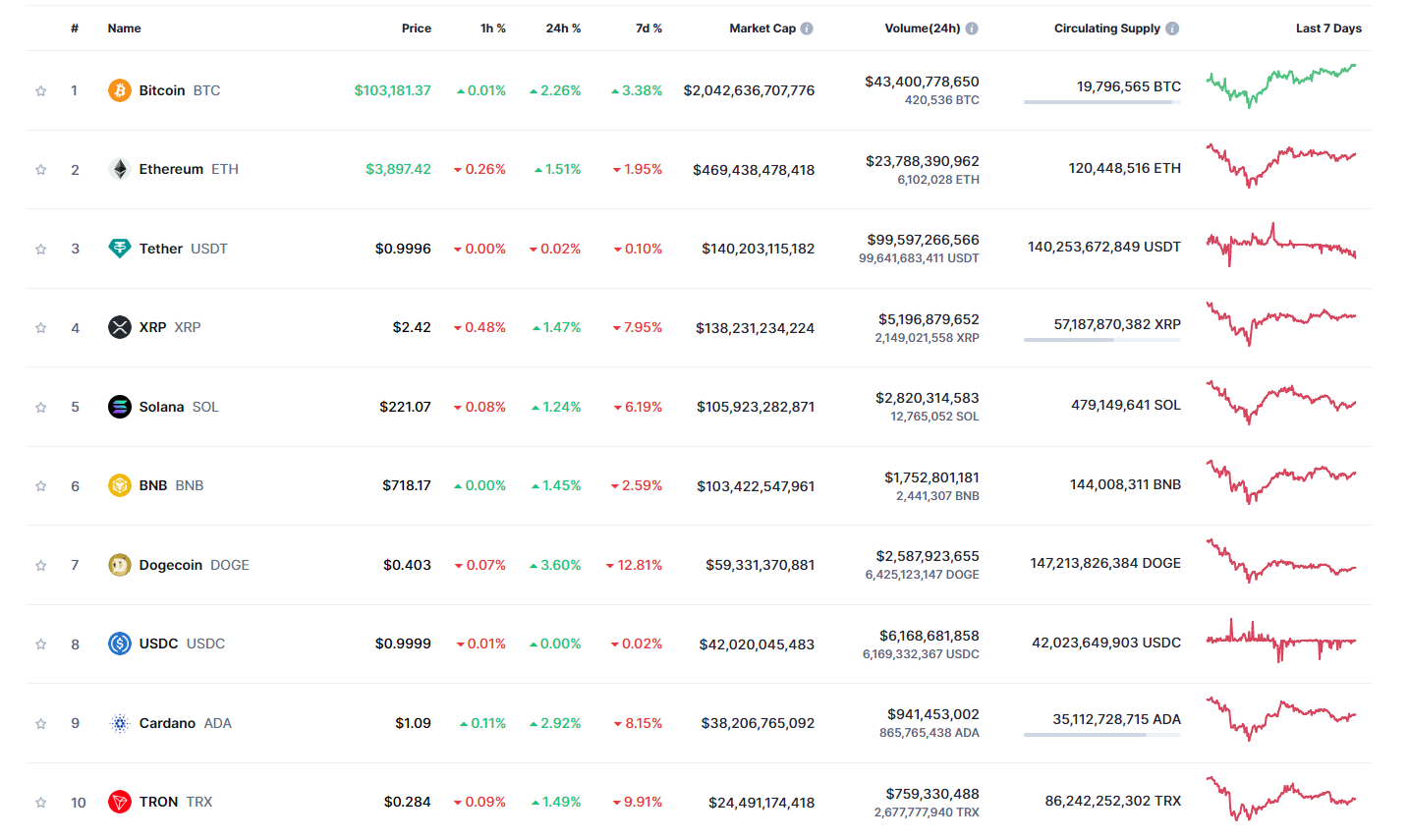The width and height of the screenshot is (1409, 840).
Task: Open Cardano's 7-day sparkline chart
Action: [1281, 719]
